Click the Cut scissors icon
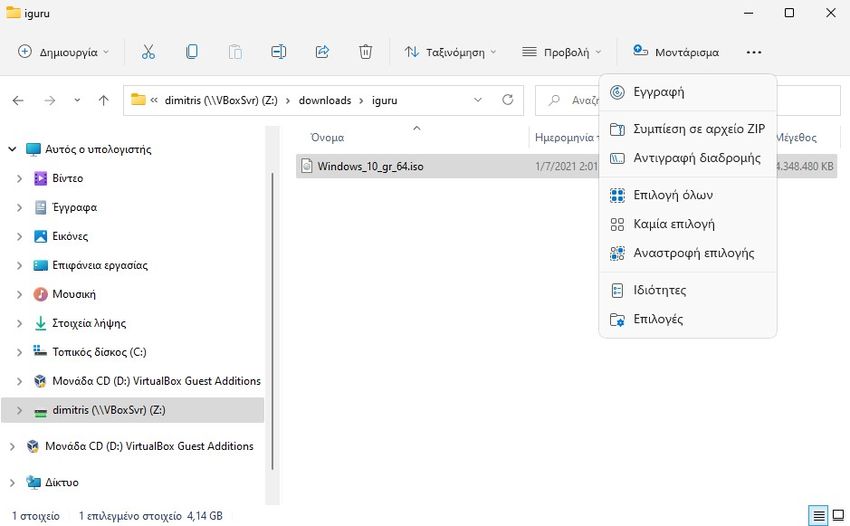The image size is (850, 526). (148, 52)
